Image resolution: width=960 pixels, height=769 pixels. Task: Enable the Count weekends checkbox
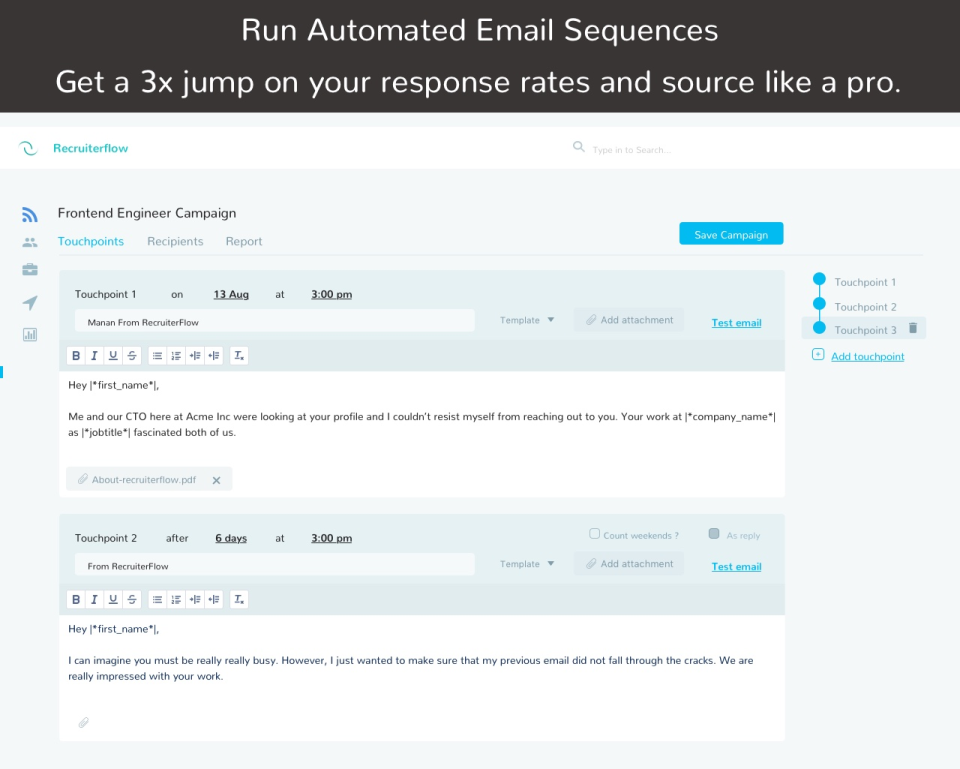coord(594,533)
